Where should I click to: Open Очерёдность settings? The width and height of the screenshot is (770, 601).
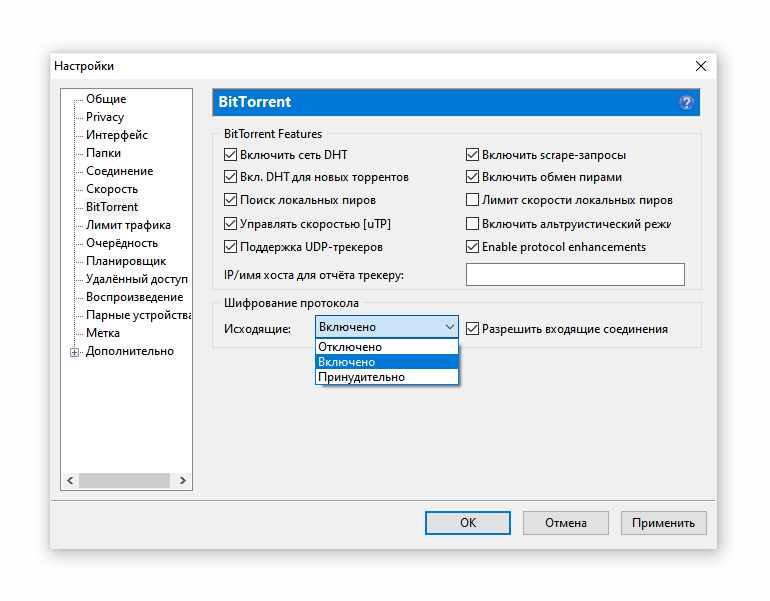click(122, 243)
